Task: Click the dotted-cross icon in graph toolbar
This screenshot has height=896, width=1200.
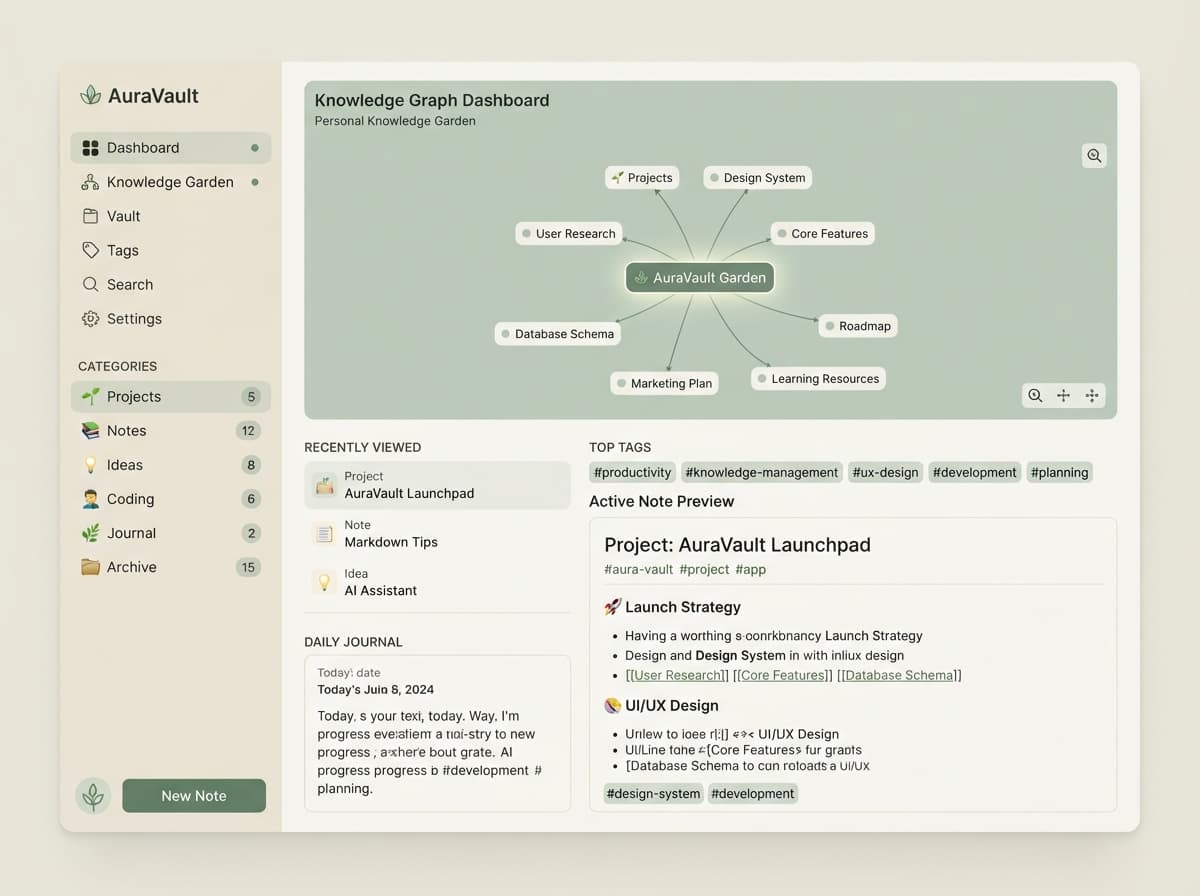Action: (1092, 395)
